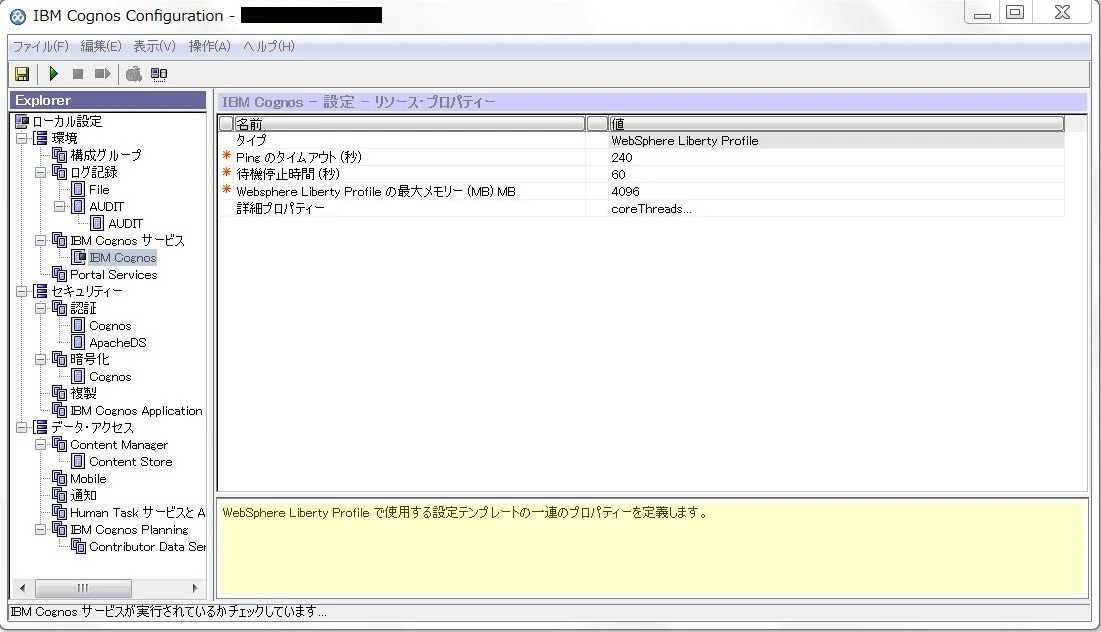The width and height of the screenshot is (1101, 632).
Task: Click the Stop square icon in toolbar
Action: (x=78, y=74)
